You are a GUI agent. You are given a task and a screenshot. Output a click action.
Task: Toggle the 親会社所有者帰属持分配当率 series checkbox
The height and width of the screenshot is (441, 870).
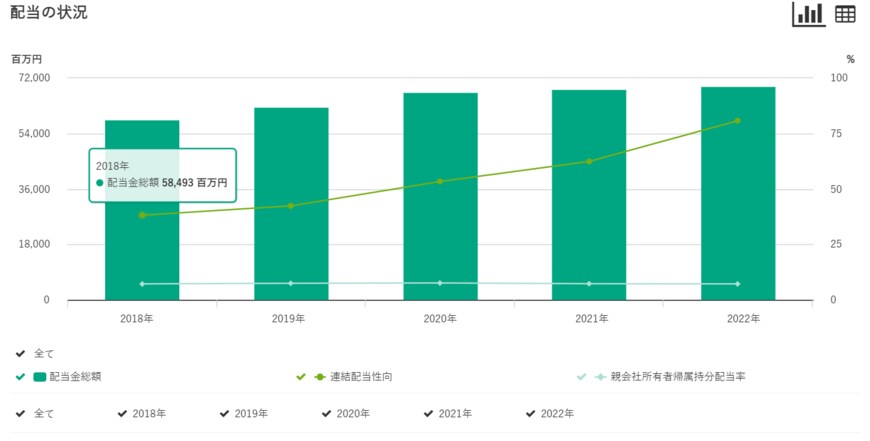[x=582, y=377]
